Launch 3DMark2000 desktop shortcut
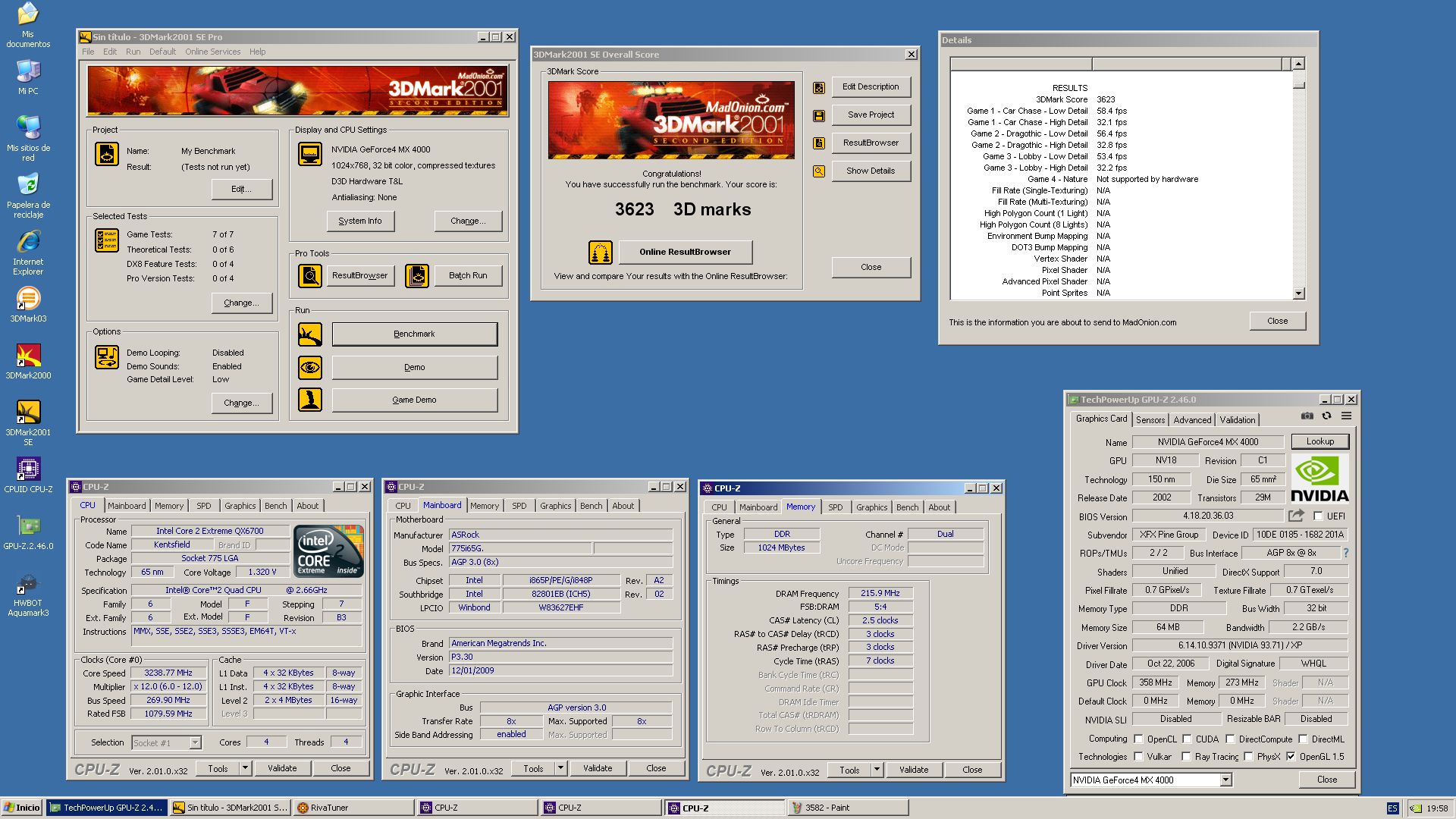The image size is (1456, 819). 28,362
